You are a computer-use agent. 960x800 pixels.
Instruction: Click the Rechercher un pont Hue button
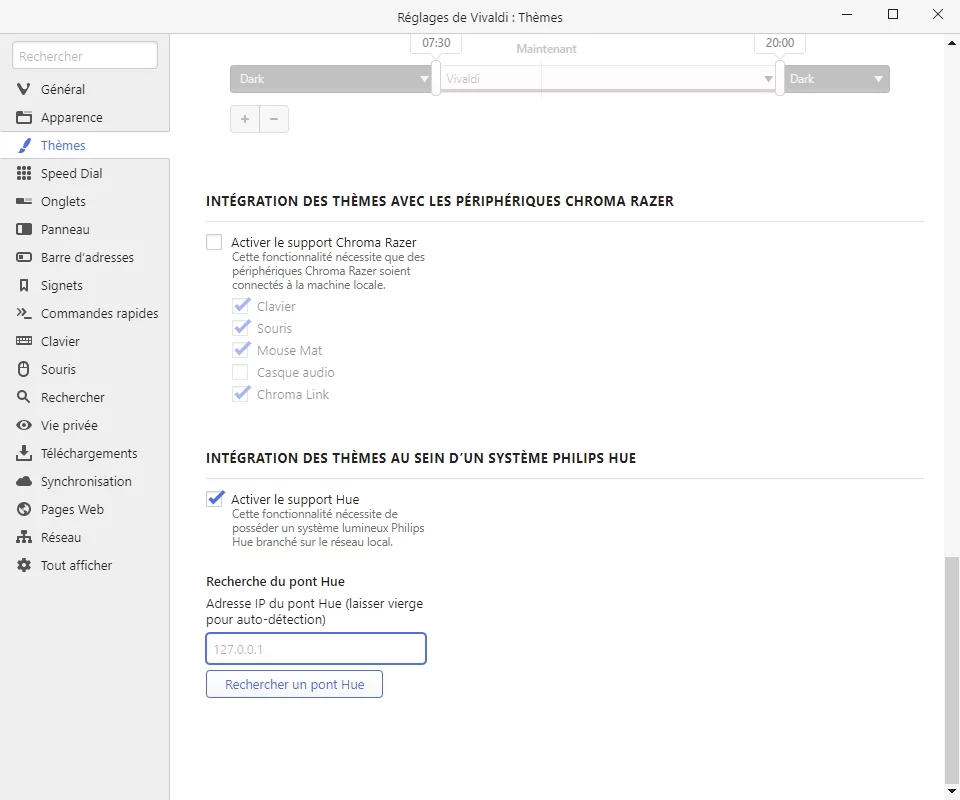[294, 684]
